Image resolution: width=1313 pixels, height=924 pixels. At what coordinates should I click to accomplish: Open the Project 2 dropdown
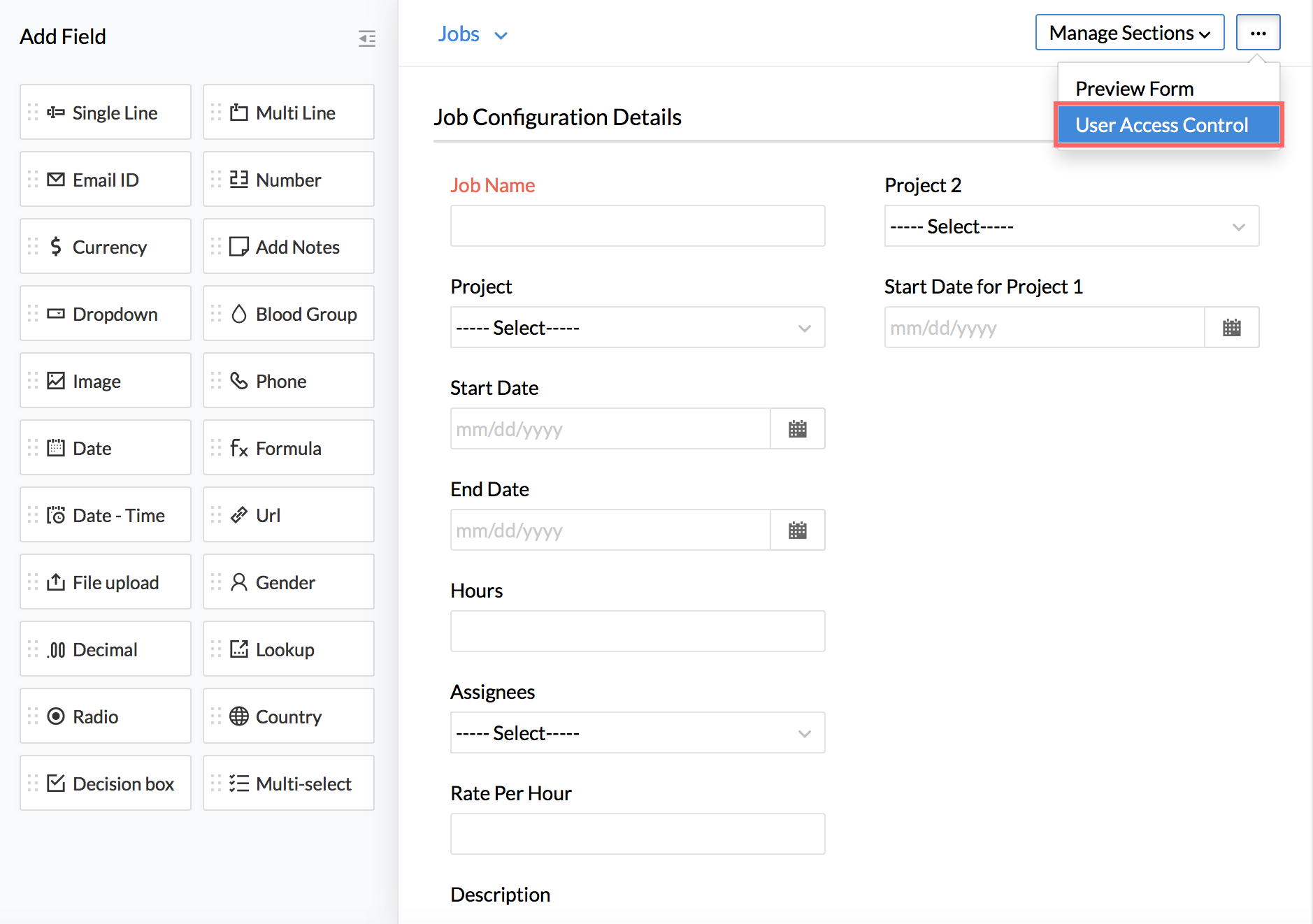point(1071,226)
